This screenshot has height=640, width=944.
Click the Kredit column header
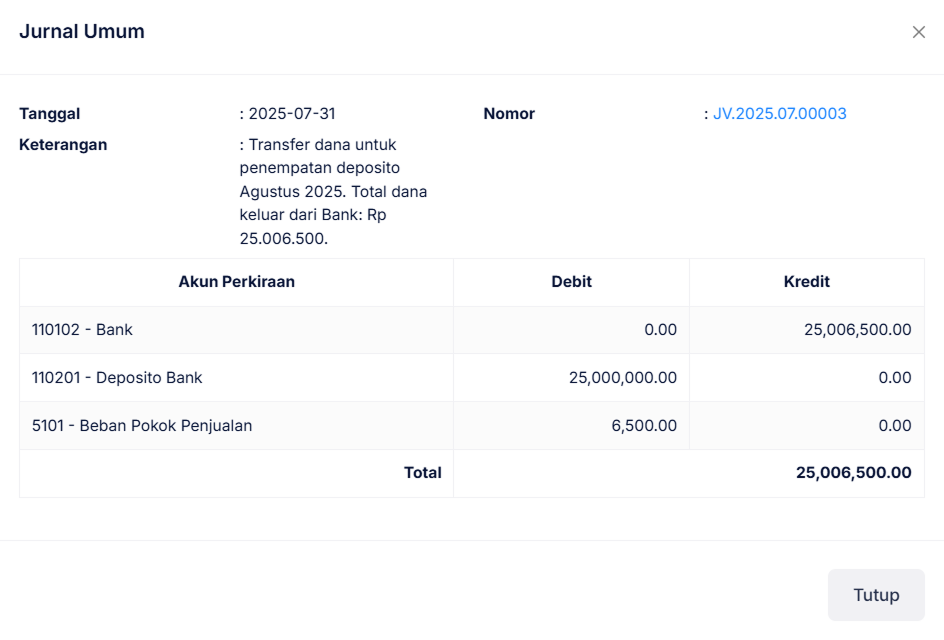click(x=807, y=281)
